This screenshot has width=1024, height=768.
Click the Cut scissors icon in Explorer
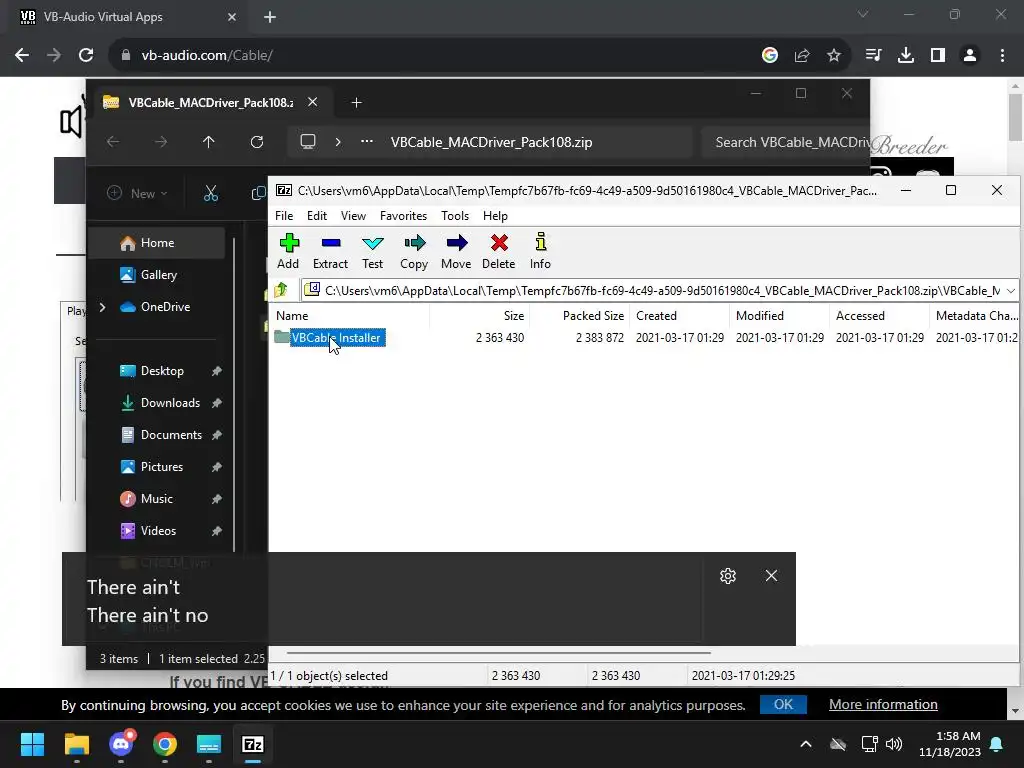click(x=210, y=193)
